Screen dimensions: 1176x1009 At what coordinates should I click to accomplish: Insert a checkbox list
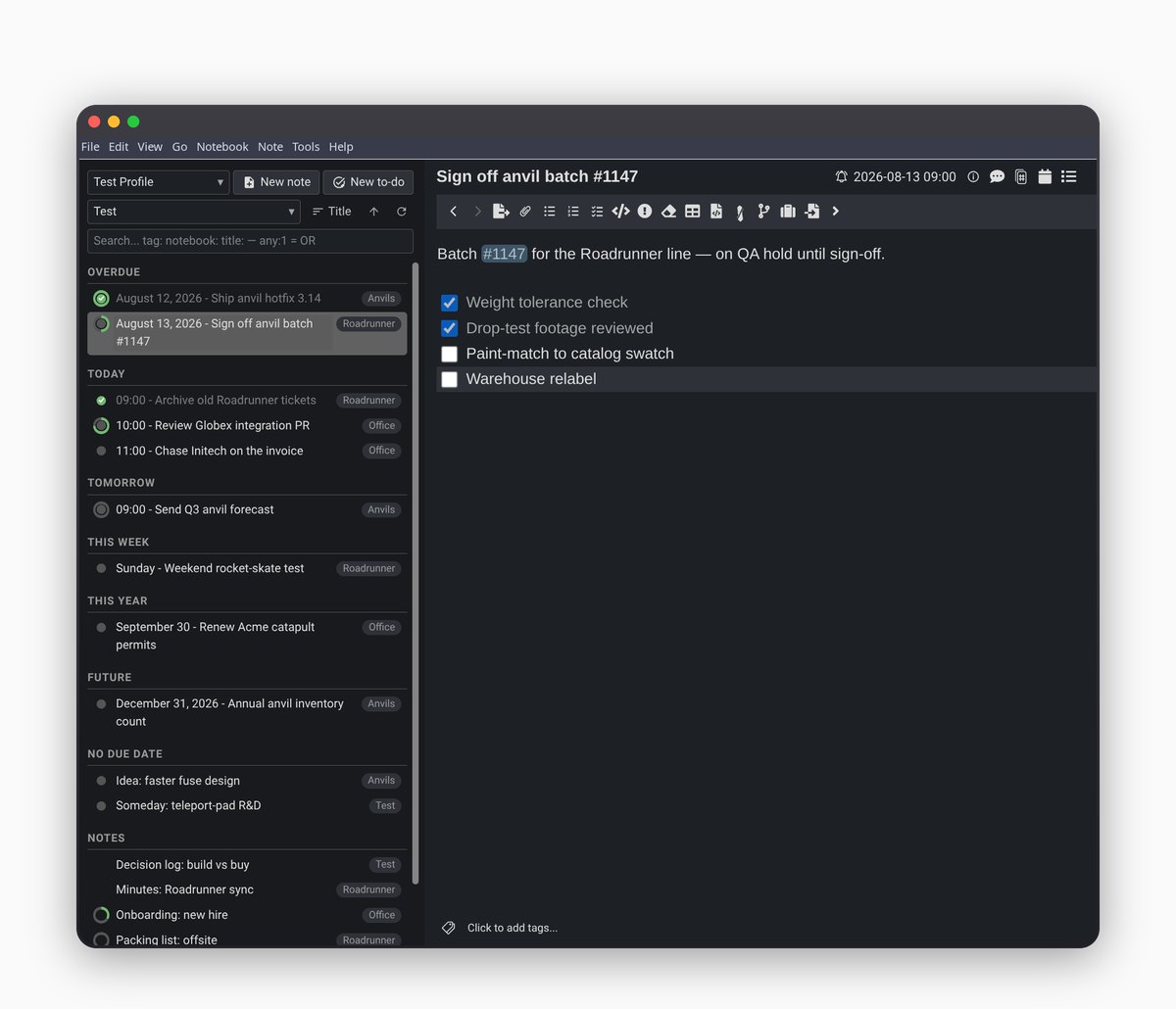[597, 212]
